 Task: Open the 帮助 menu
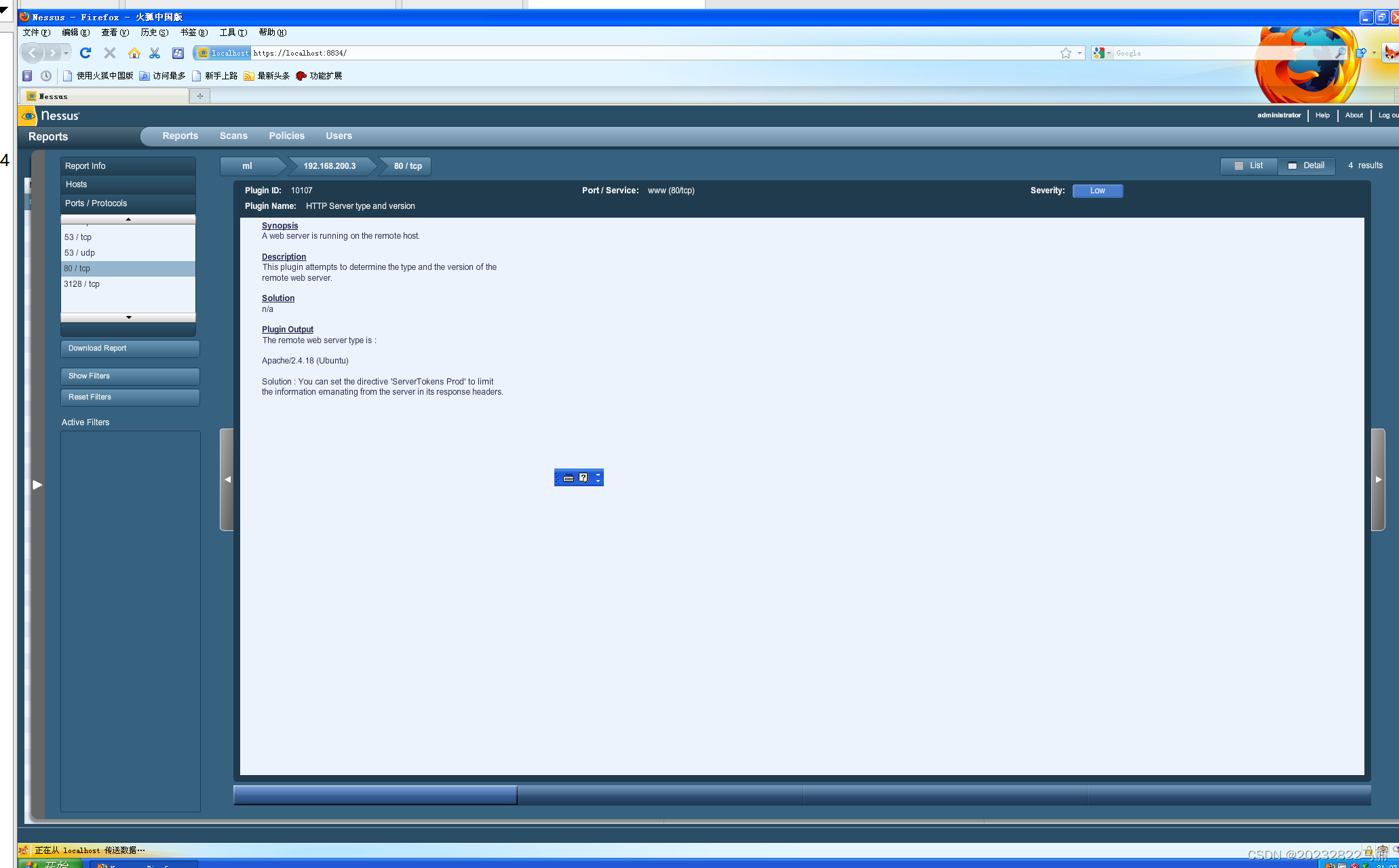272,33
